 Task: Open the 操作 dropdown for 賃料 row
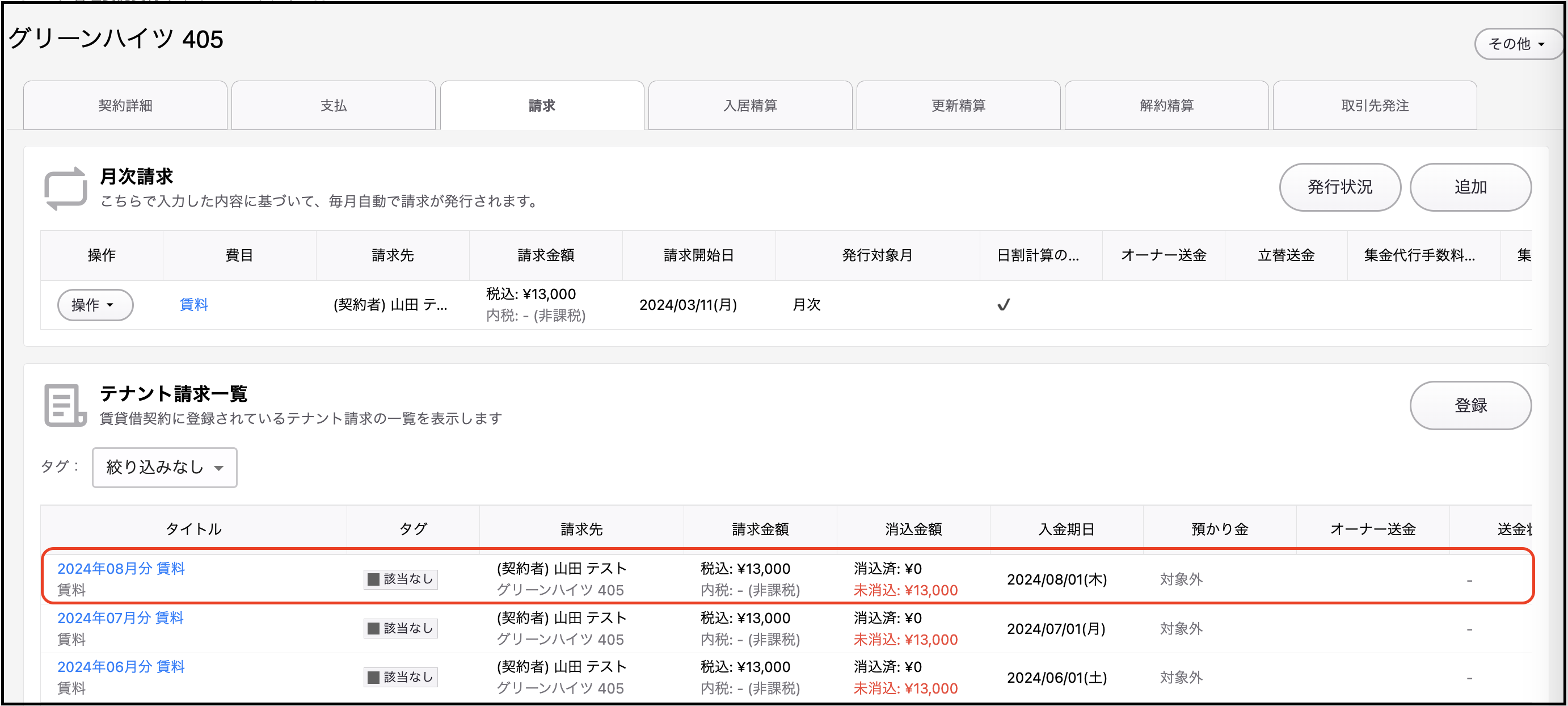coord(95,305)
